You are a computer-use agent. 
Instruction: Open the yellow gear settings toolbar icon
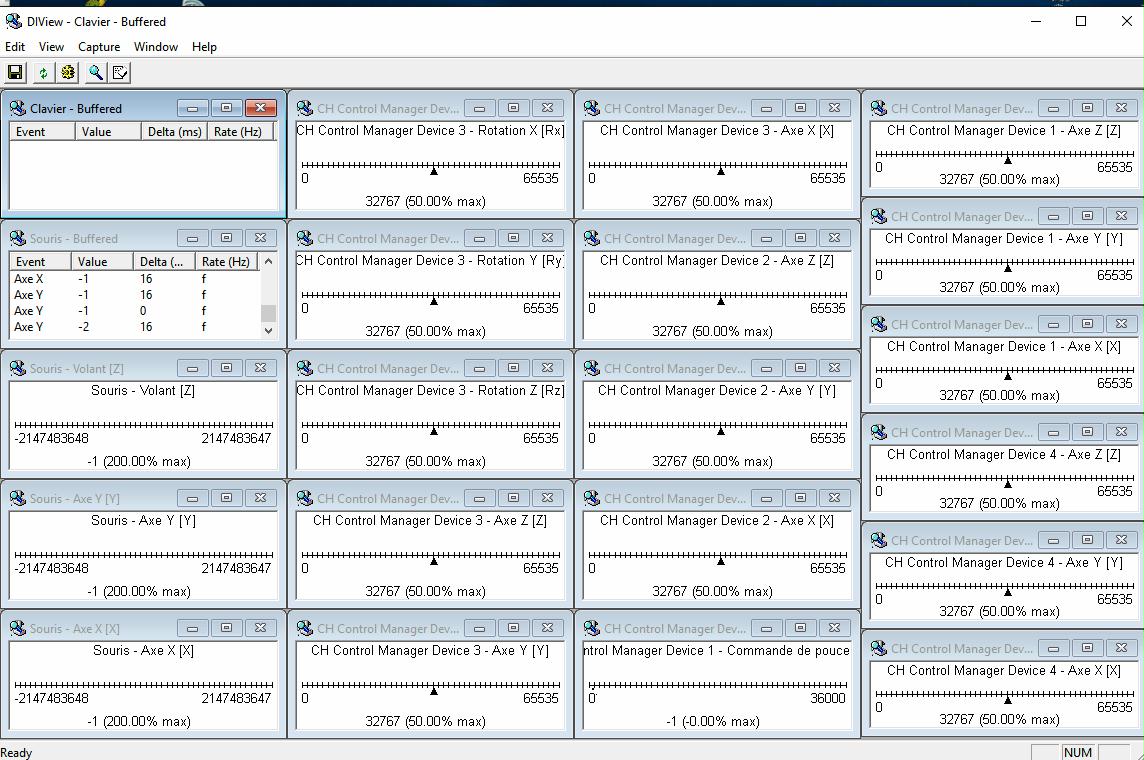[x=68, y=72]
